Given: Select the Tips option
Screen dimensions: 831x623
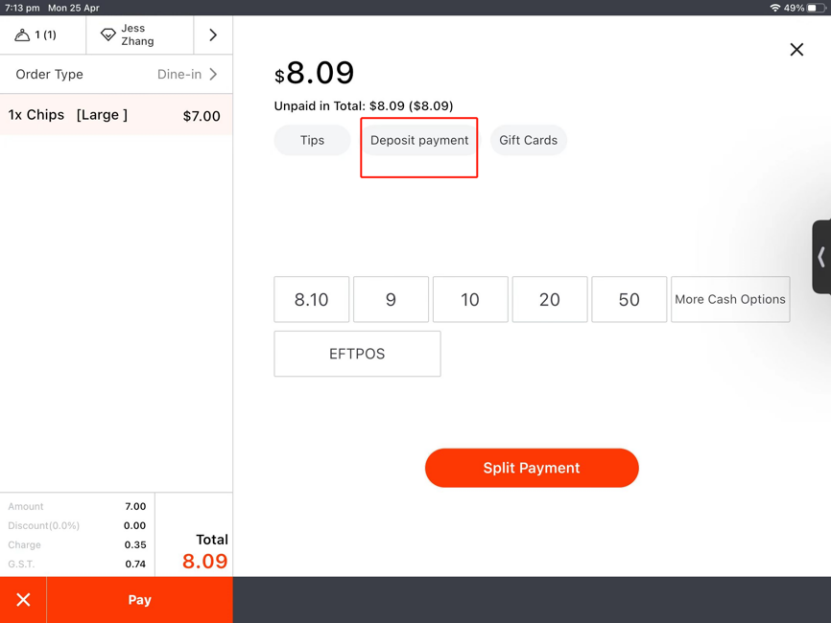Looking at the screenshot, I should 312,140.
